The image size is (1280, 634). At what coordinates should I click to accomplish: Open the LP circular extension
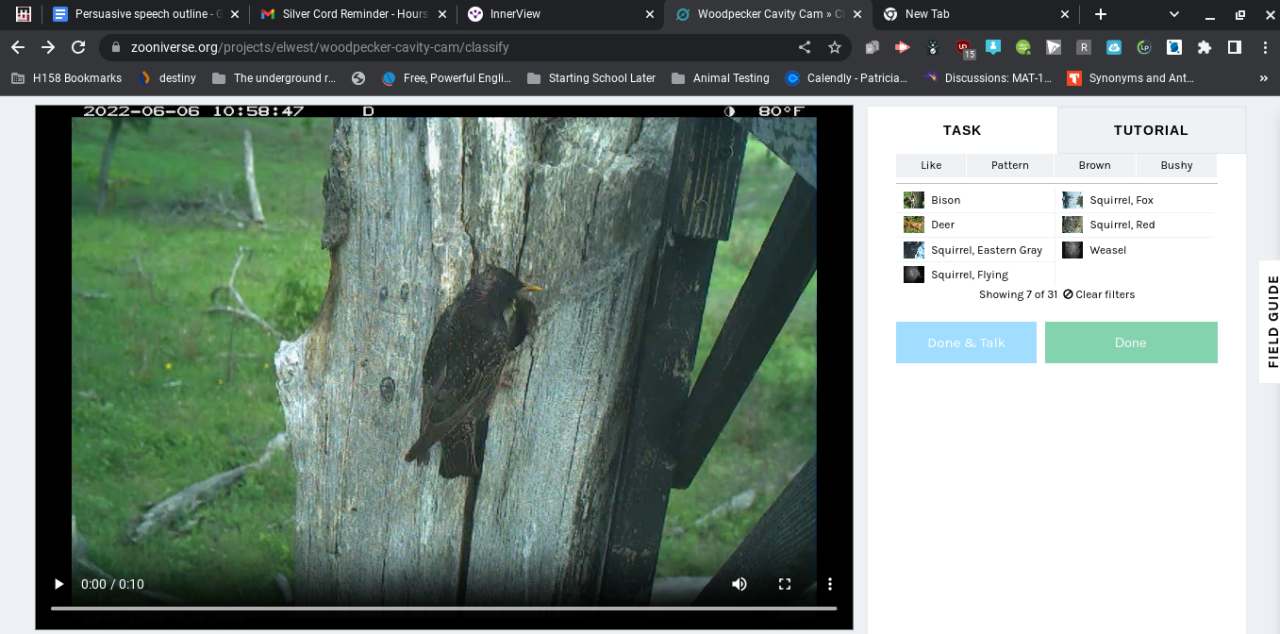(1144, 47)
